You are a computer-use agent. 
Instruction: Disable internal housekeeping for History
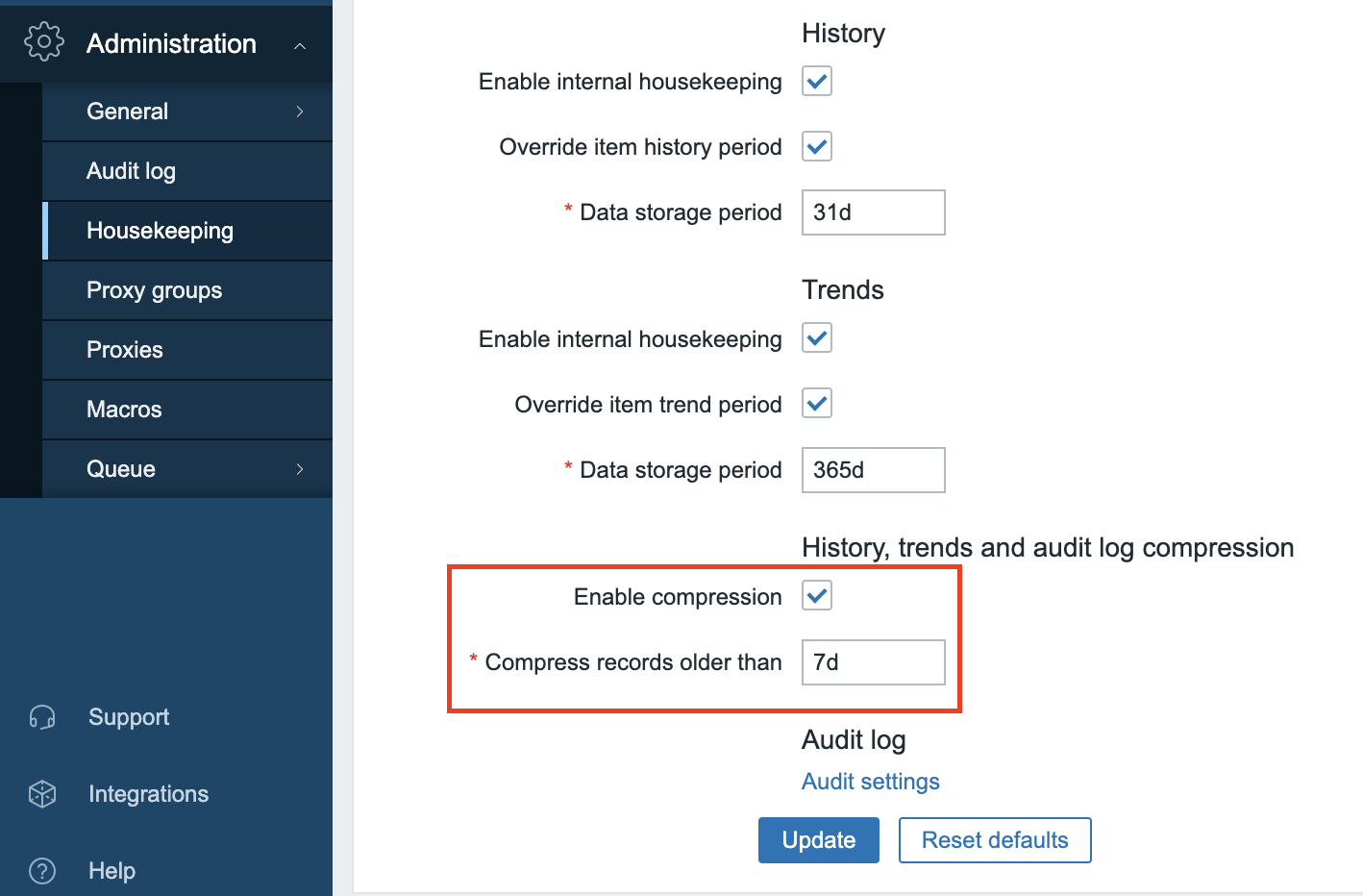click(815, 81)
